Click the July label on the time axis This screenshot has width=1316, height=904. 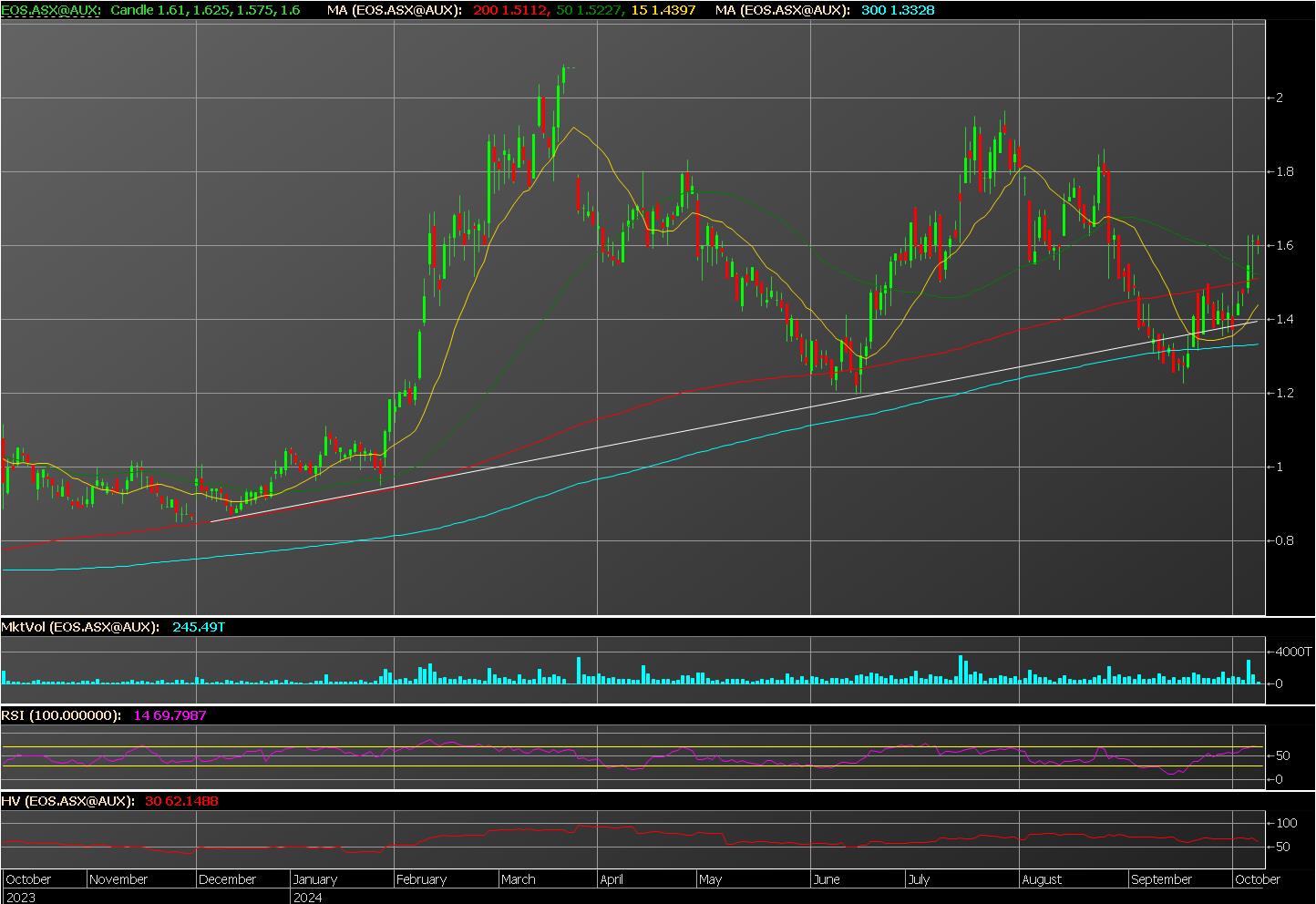click(x=919, y=879)
